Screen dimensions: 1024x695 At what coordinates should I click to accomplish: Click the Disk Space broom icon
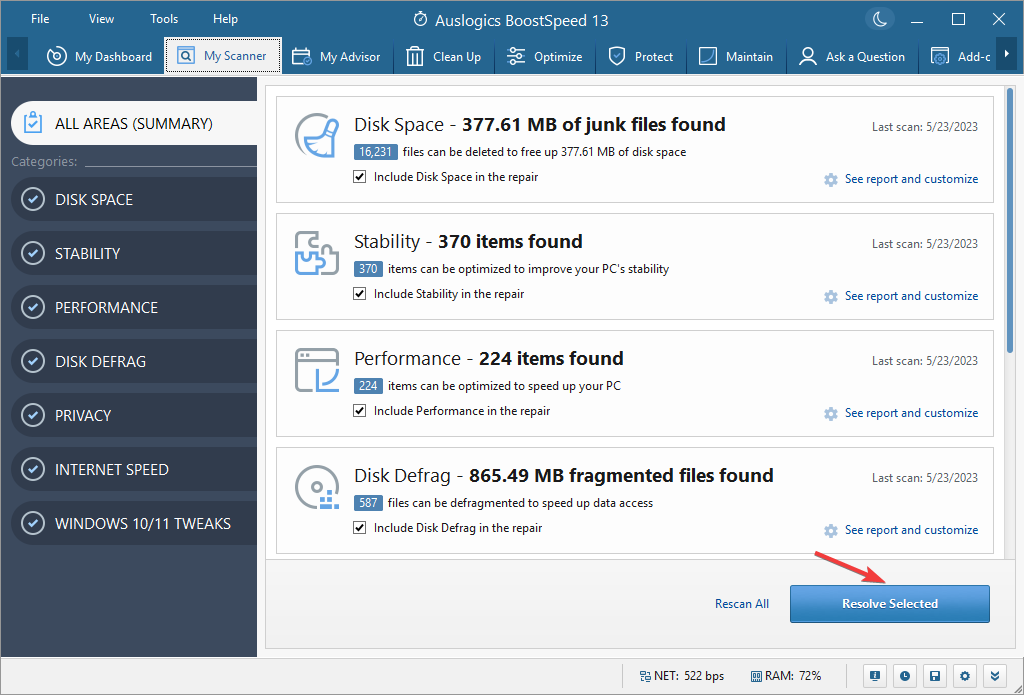point(317,137)
